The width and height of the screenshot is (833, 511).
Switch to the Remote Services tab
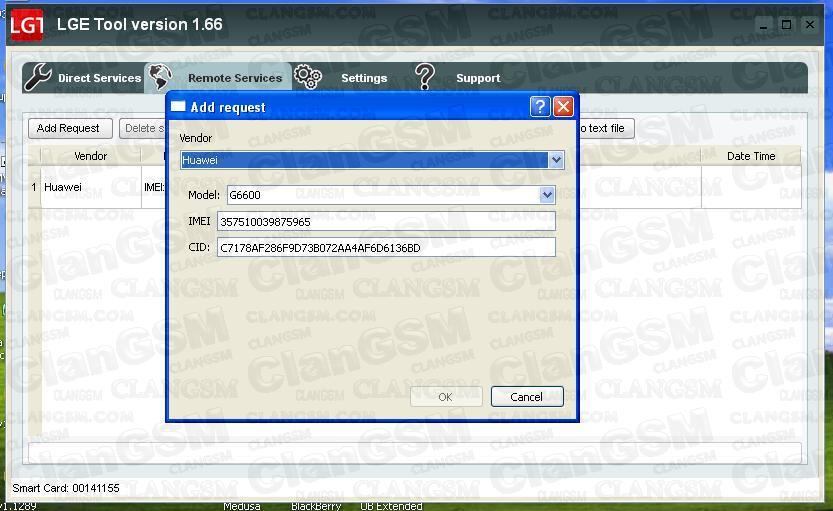218,78
